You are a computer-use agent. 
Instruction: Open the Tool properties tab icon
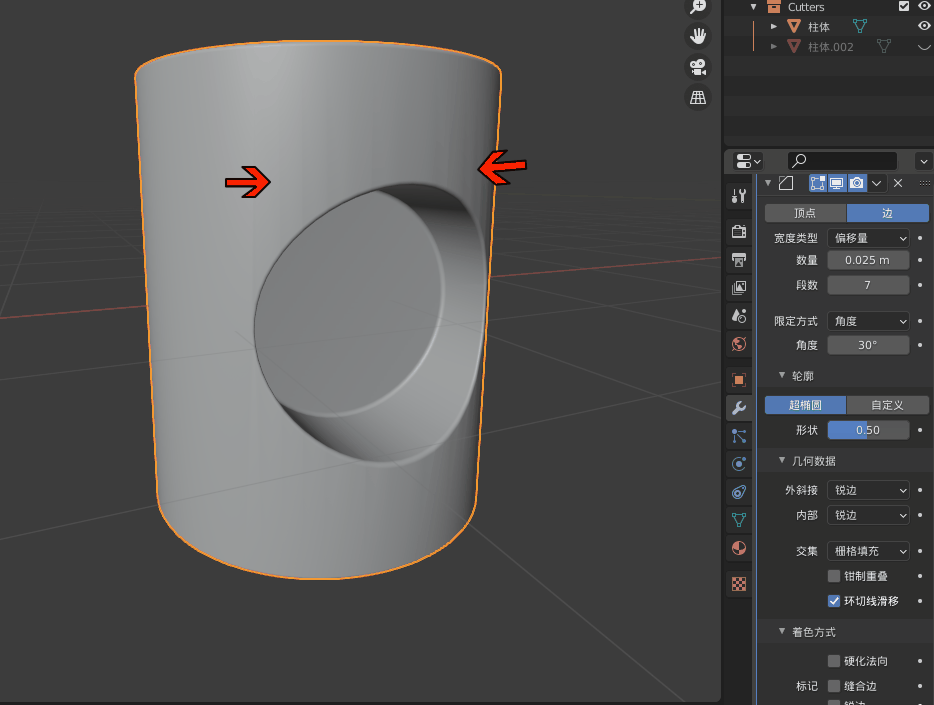tap(739, 196)
